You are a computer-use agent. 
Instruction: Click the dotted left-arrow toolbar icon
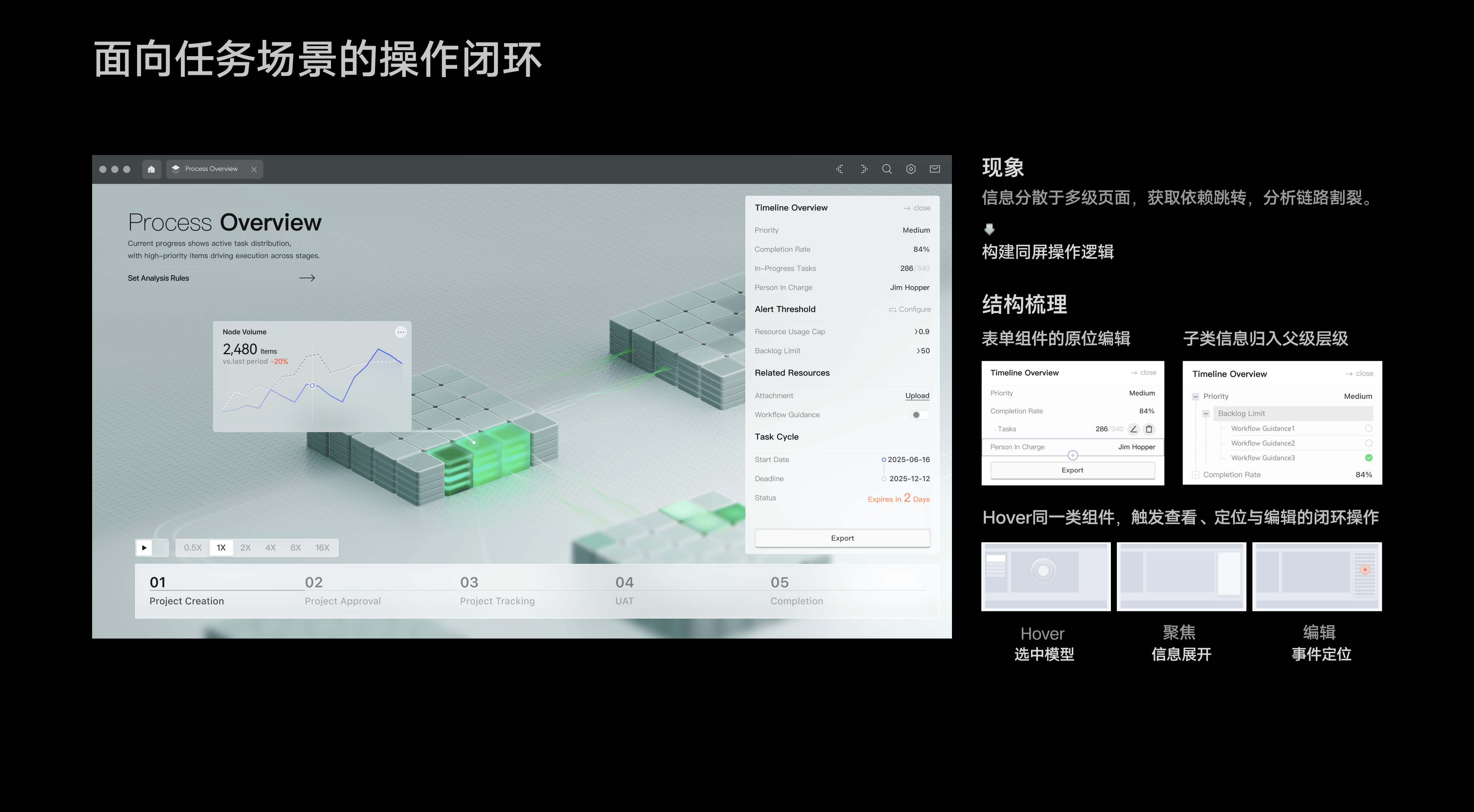coord(839,169)
